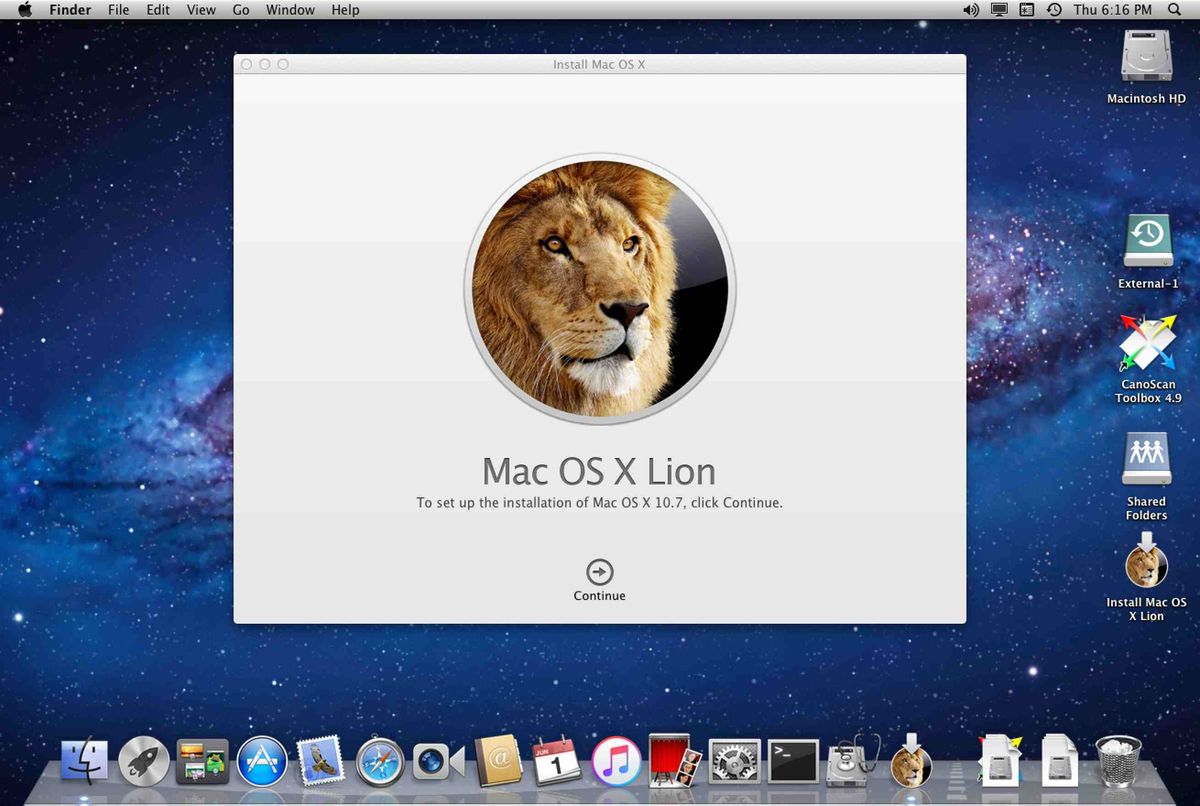Open the Go menu in the menu bar
The image size is (1200, 806).
pos(240,10)
